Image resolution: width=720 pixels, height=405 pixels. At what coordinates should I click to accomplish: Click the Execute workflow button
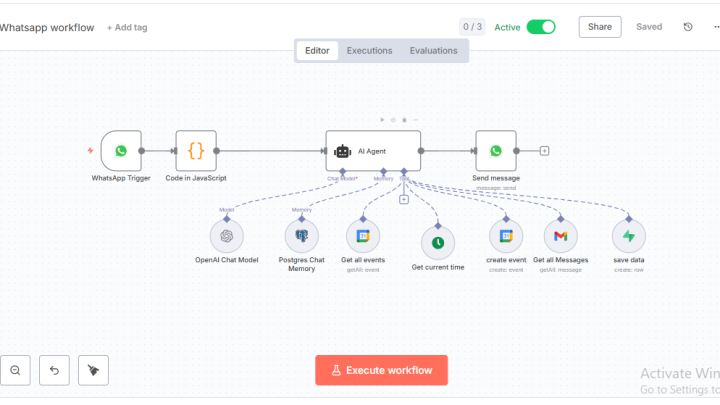[381, 370]
